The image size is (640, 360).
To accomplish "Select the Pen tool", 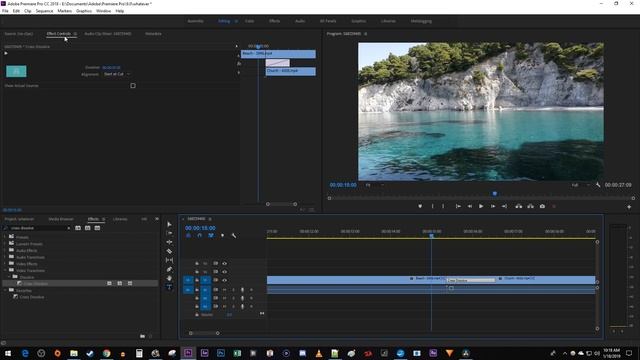I will (169, 269).
